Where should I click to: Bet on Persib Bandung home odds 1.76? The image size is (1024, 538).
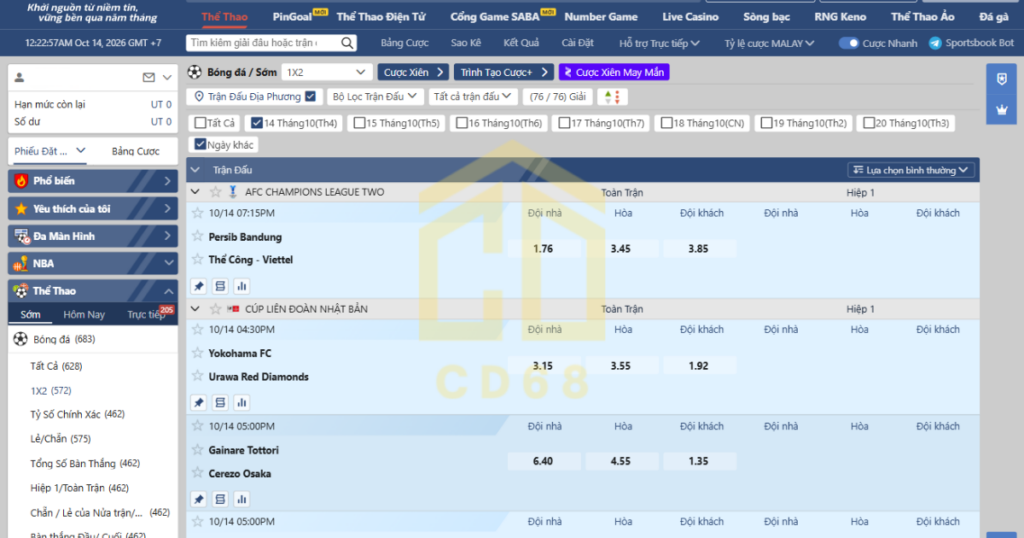[x=543, y=249]
